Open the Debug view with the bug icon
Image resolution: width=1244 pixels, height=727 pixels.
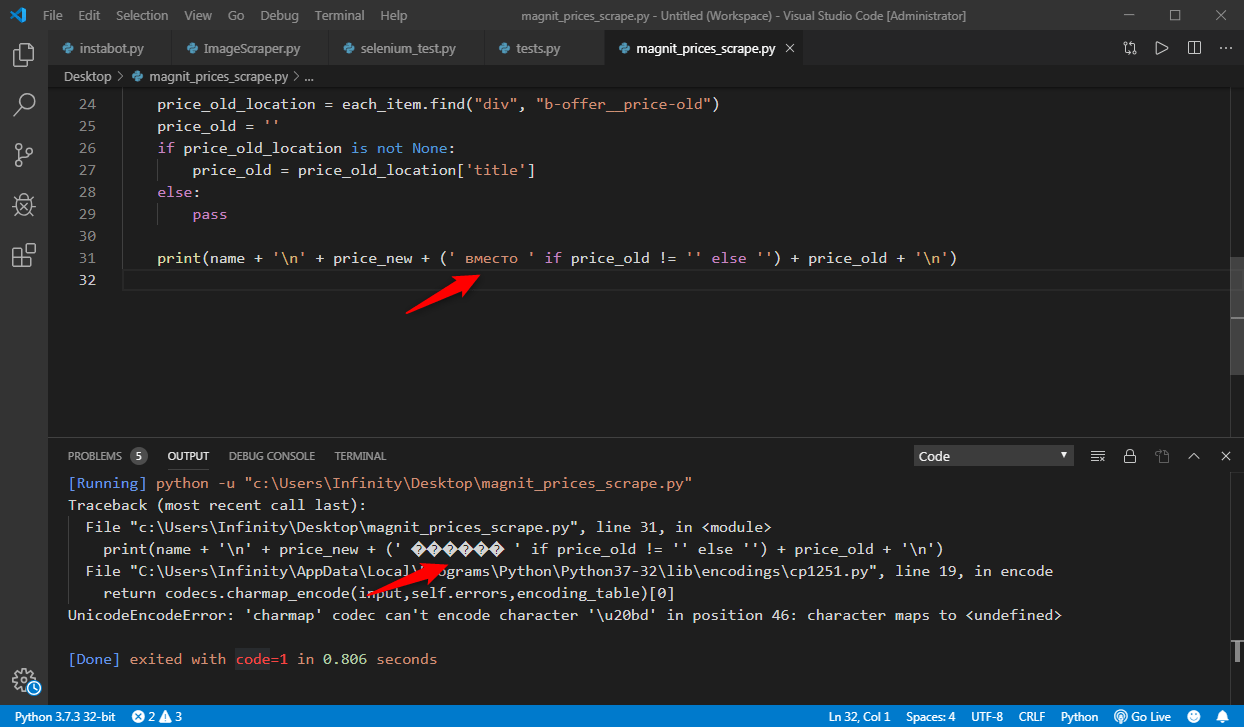tap(24, 205)
